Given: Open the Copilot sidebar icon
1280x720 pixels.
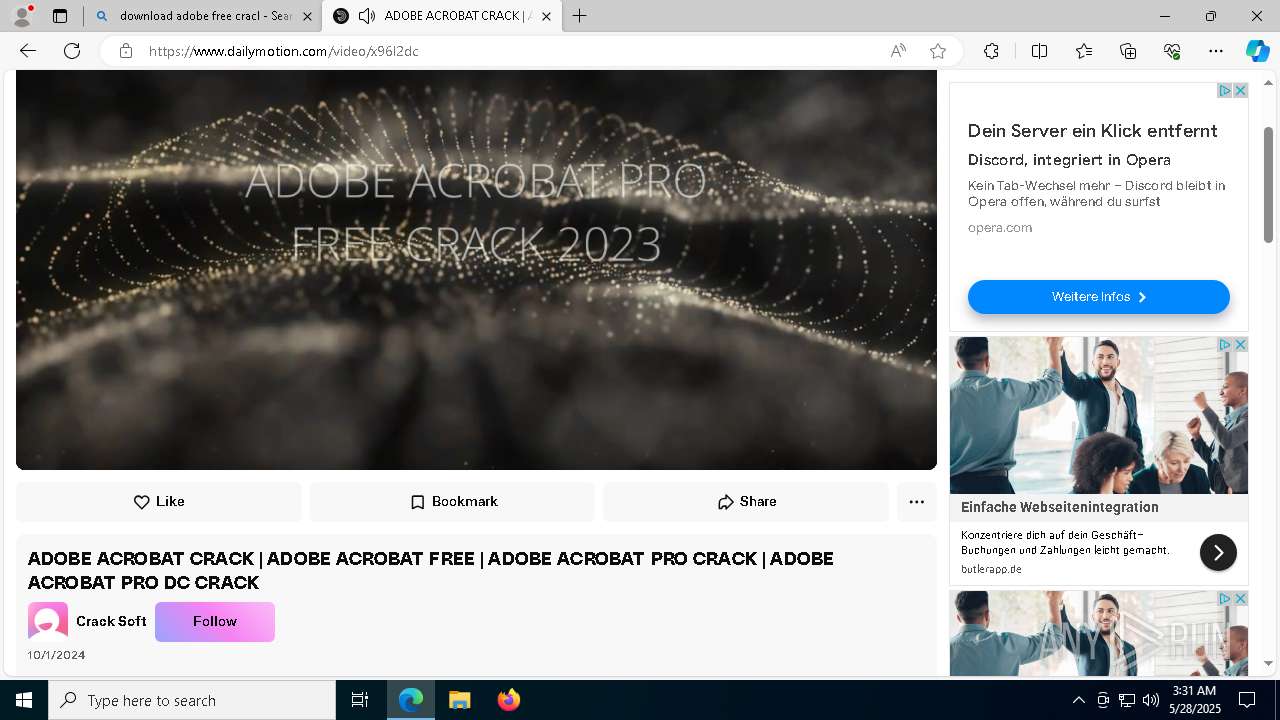Looking at the screenshot, I should coord(1258,51).
